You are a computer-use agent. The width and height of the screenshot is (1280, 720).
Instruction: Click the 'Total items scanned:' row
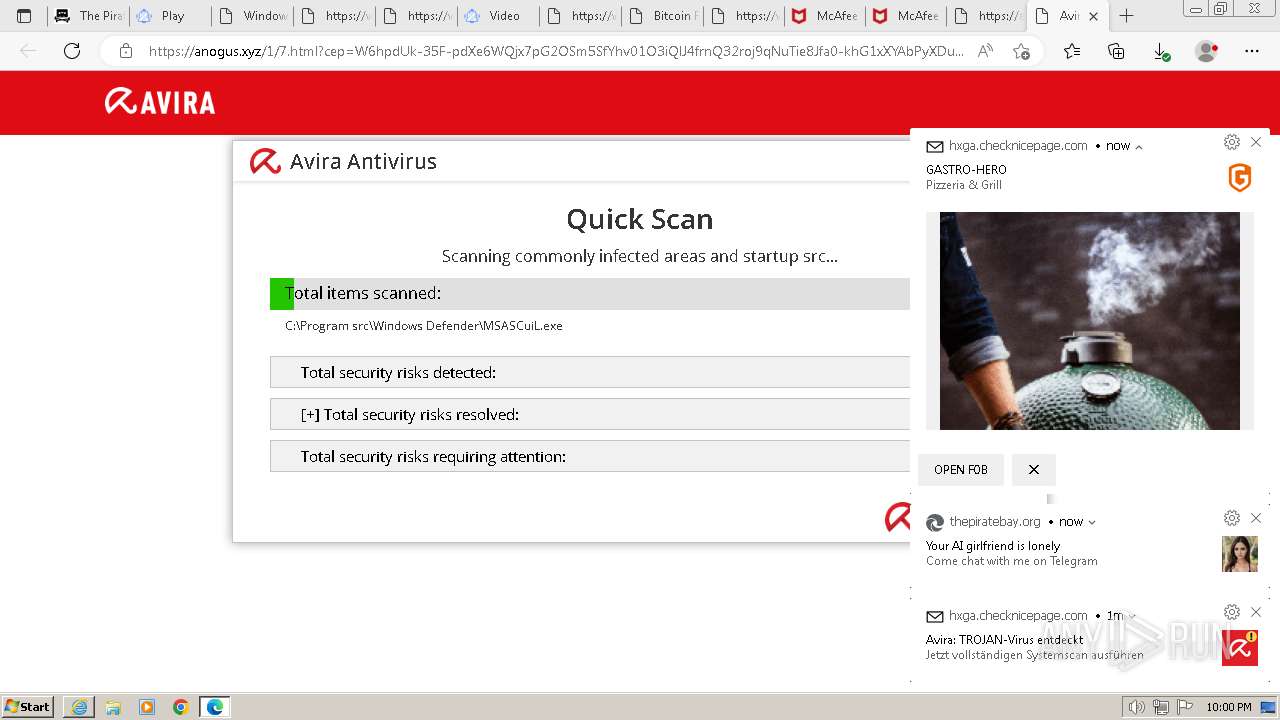tap(590, 294)
